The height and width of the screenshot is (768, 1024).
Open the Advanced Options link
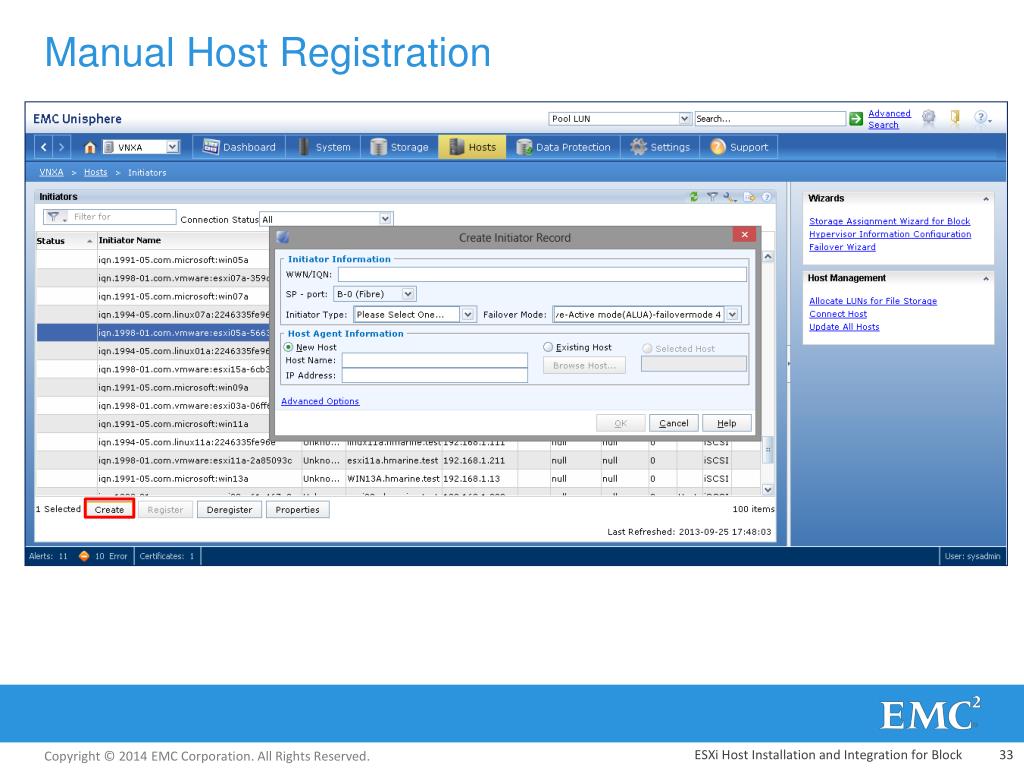(x=320, y=401)
